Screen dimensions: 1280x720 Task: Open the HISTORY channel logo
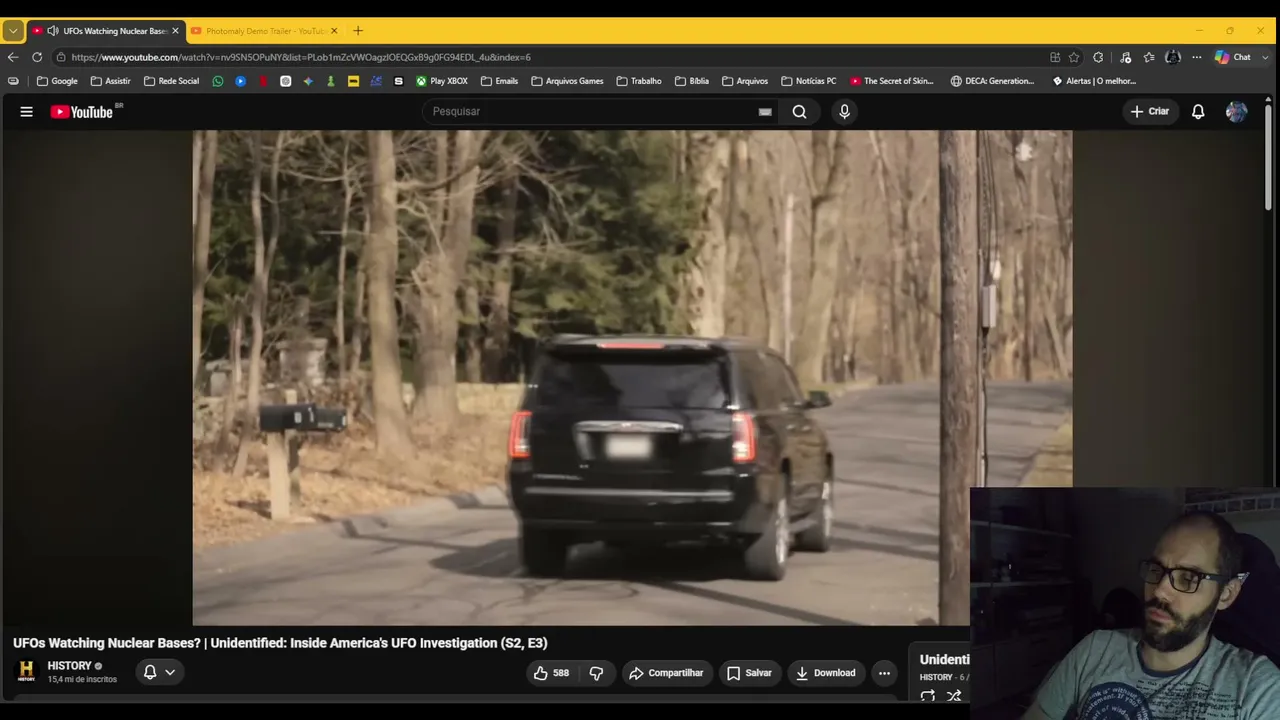(x=27, y=671)
